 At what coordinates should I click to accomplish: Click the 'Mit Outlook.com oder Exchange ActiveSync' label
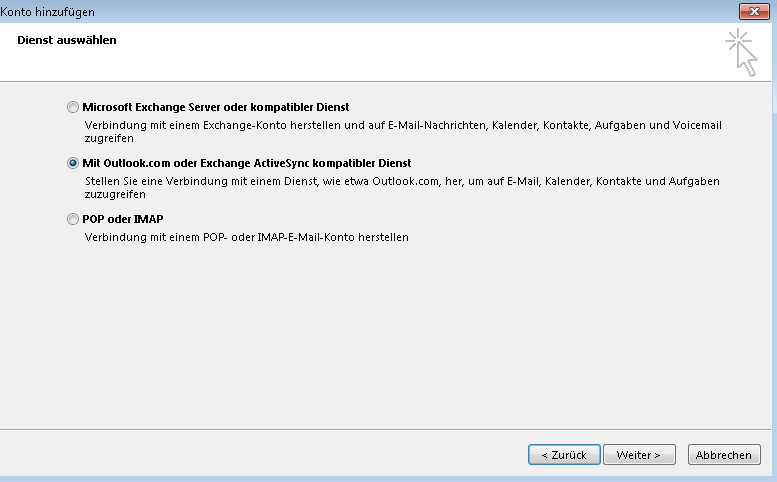[247, 163]
